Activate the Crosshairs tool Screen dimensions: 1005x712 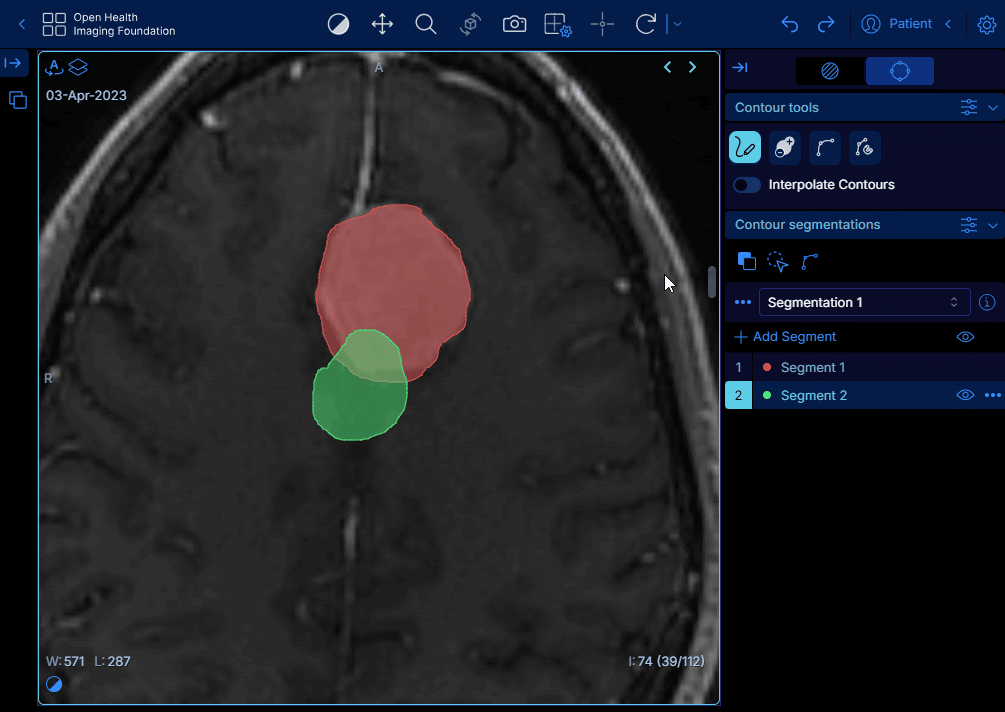click(602, 24)
